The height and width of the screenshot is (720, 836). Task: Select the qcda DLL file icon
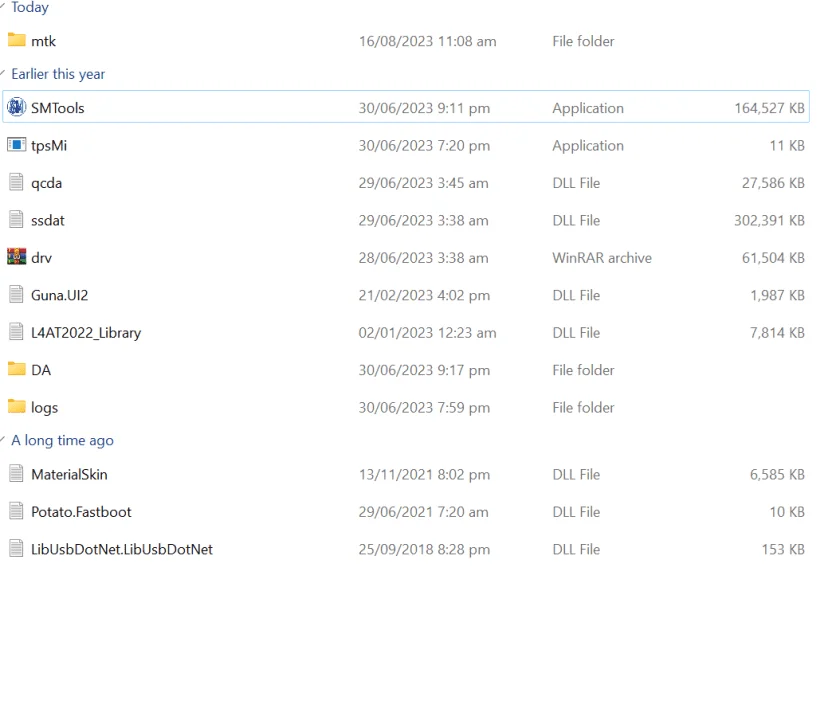[17, 182]
